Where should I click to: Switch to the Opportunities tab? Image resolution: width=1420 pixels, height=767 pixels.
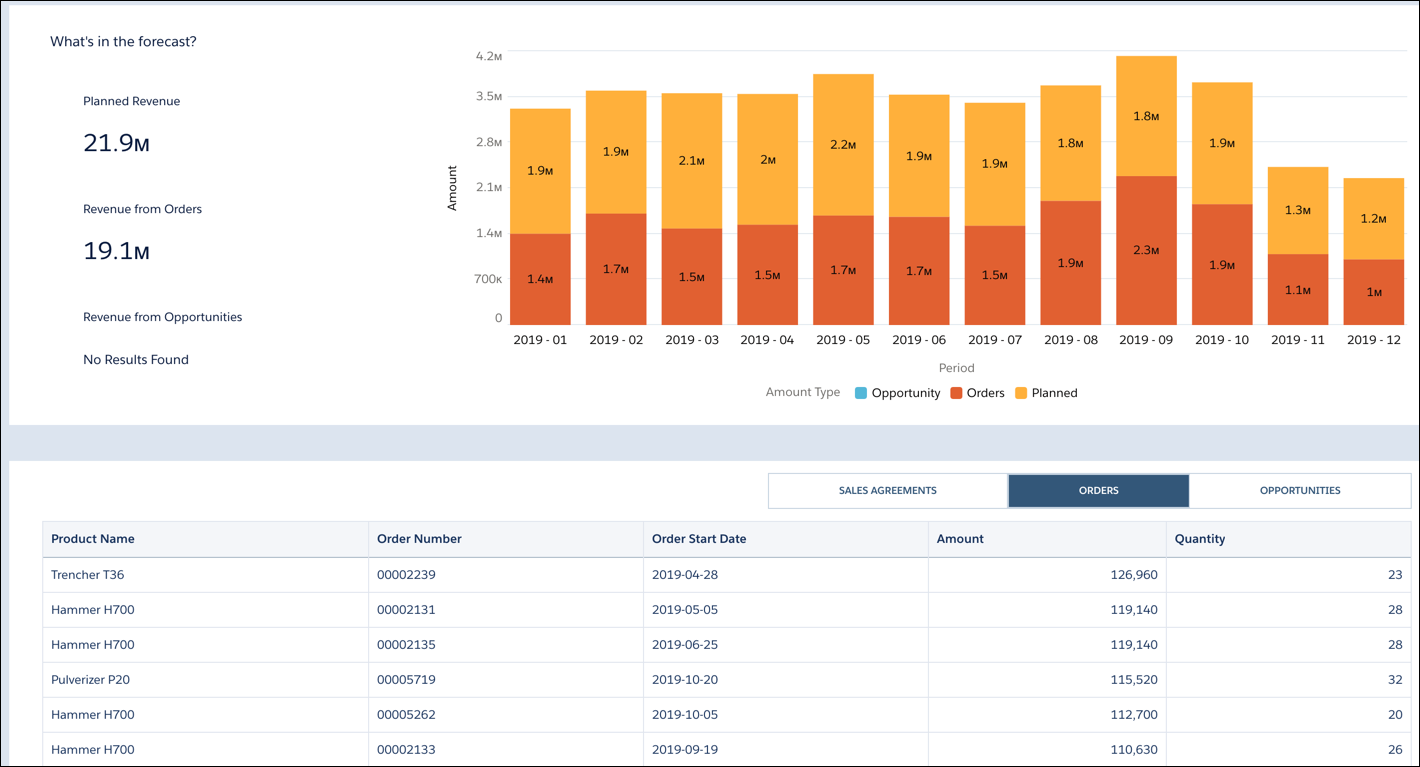[x=1299, y=490]
